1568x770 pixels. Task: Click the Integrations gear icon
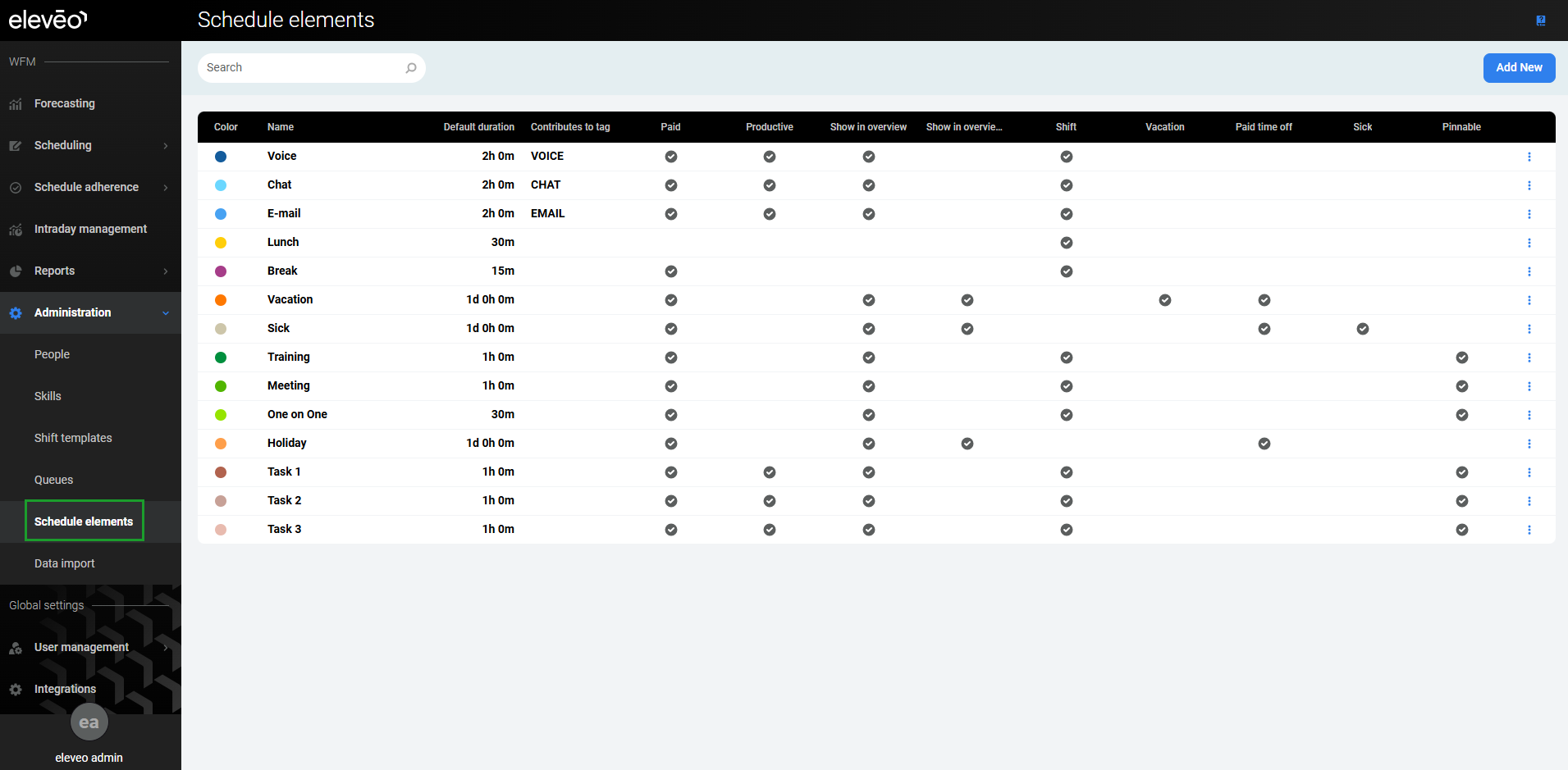16,690
